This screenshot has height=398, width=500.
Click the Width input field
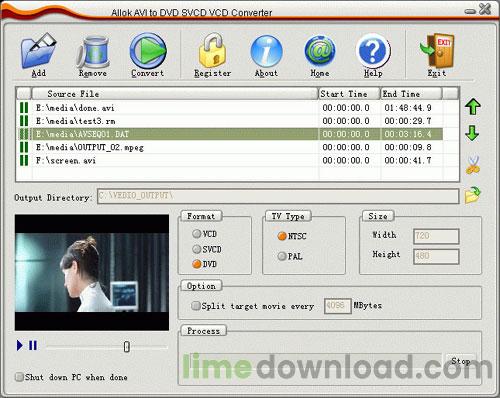(x=436, y=236)
